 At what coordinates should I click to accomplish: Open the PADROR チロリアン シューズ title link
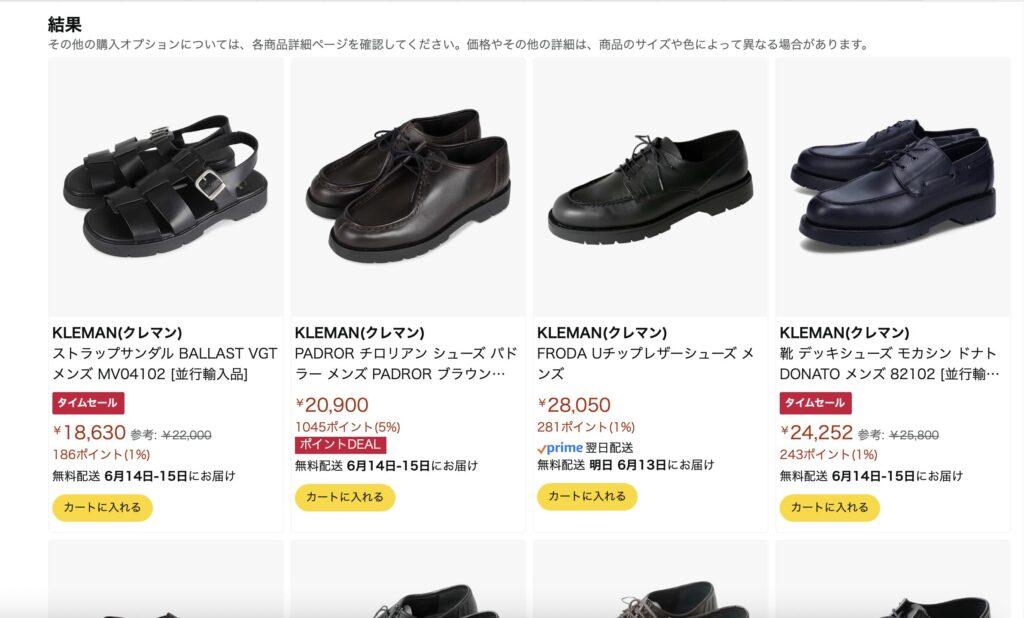tap(406, 364)
